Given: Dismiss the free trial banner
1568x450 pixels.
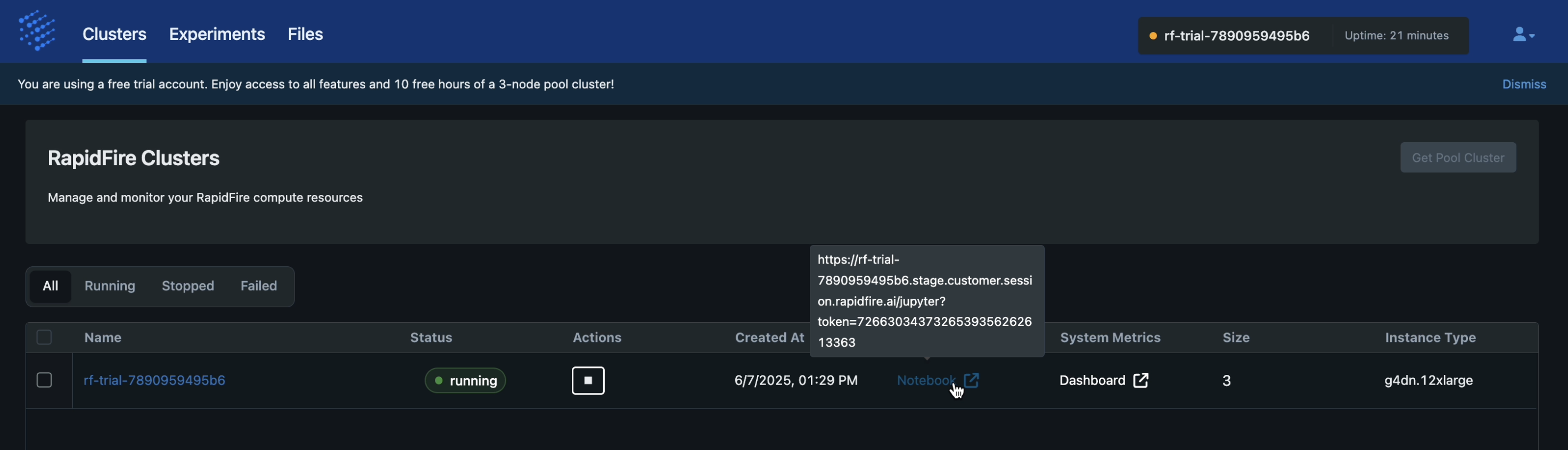Looking at the screenshot, I should click(1524, 84).
